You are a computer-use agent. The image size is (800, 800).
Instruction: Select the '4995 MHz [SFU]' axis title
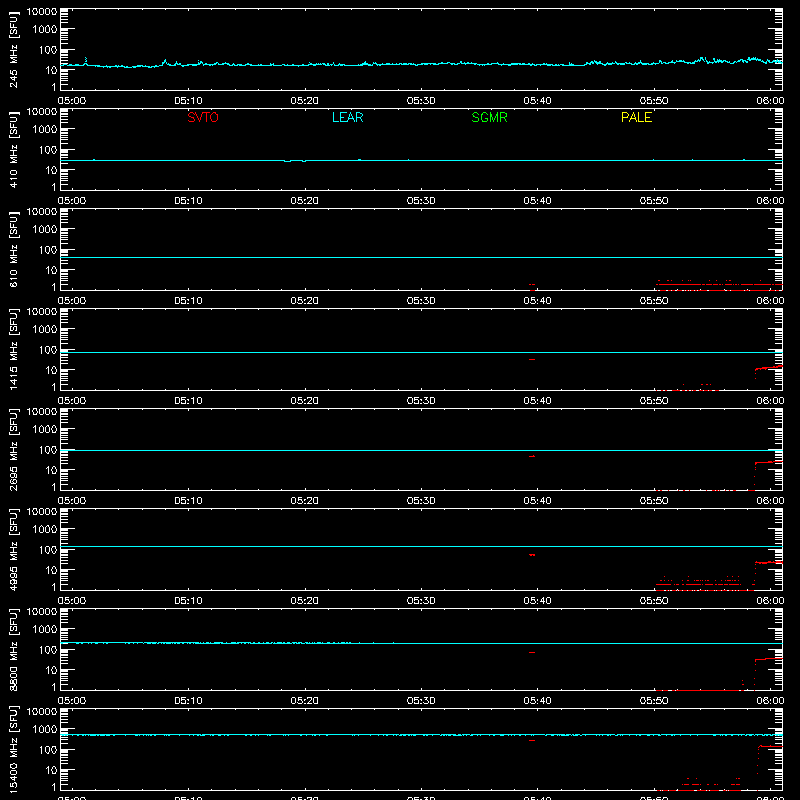14,549
